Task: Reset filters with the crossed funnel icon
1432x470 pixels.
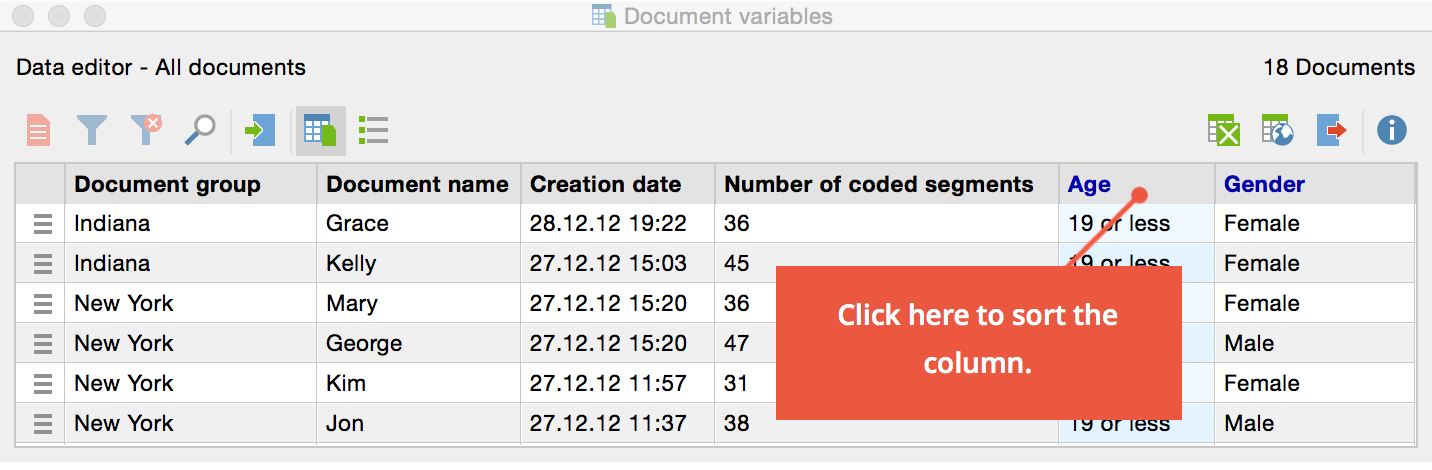Action: (146, 130)
